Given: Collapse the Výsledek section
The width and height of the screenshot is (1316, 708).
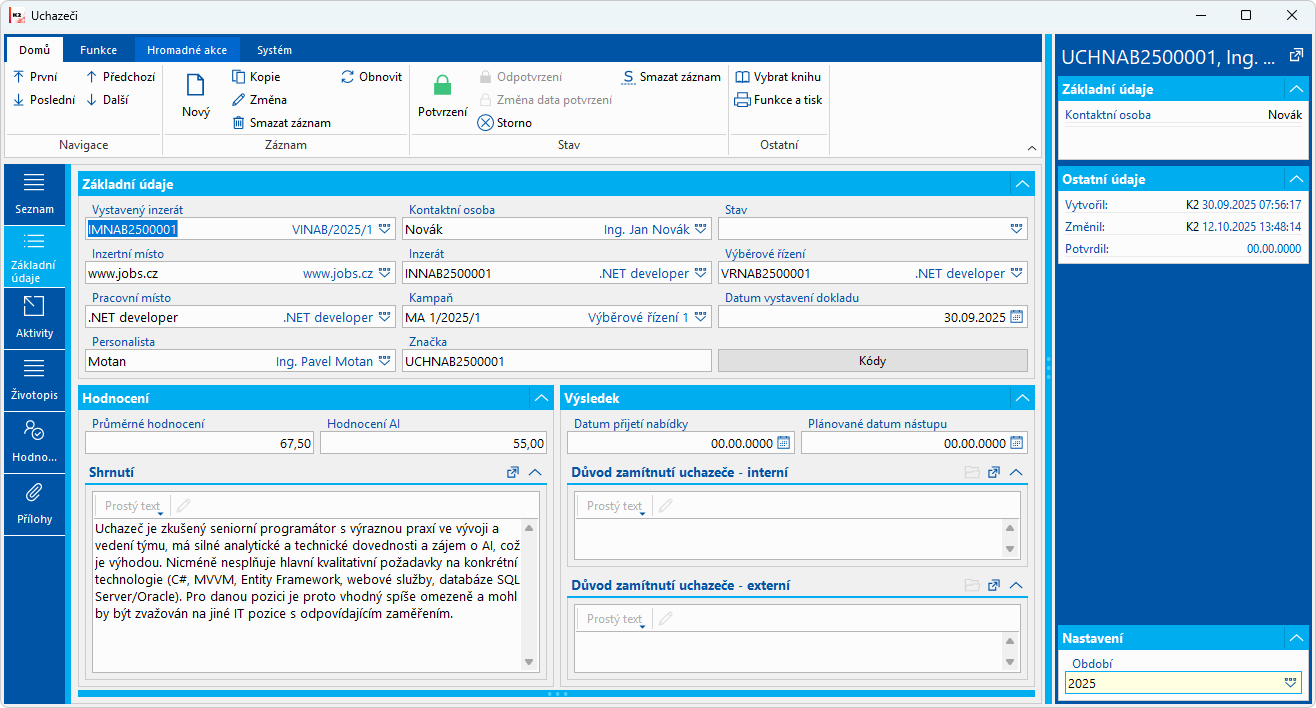Looking at the screenshot, I should point(1021,398).
